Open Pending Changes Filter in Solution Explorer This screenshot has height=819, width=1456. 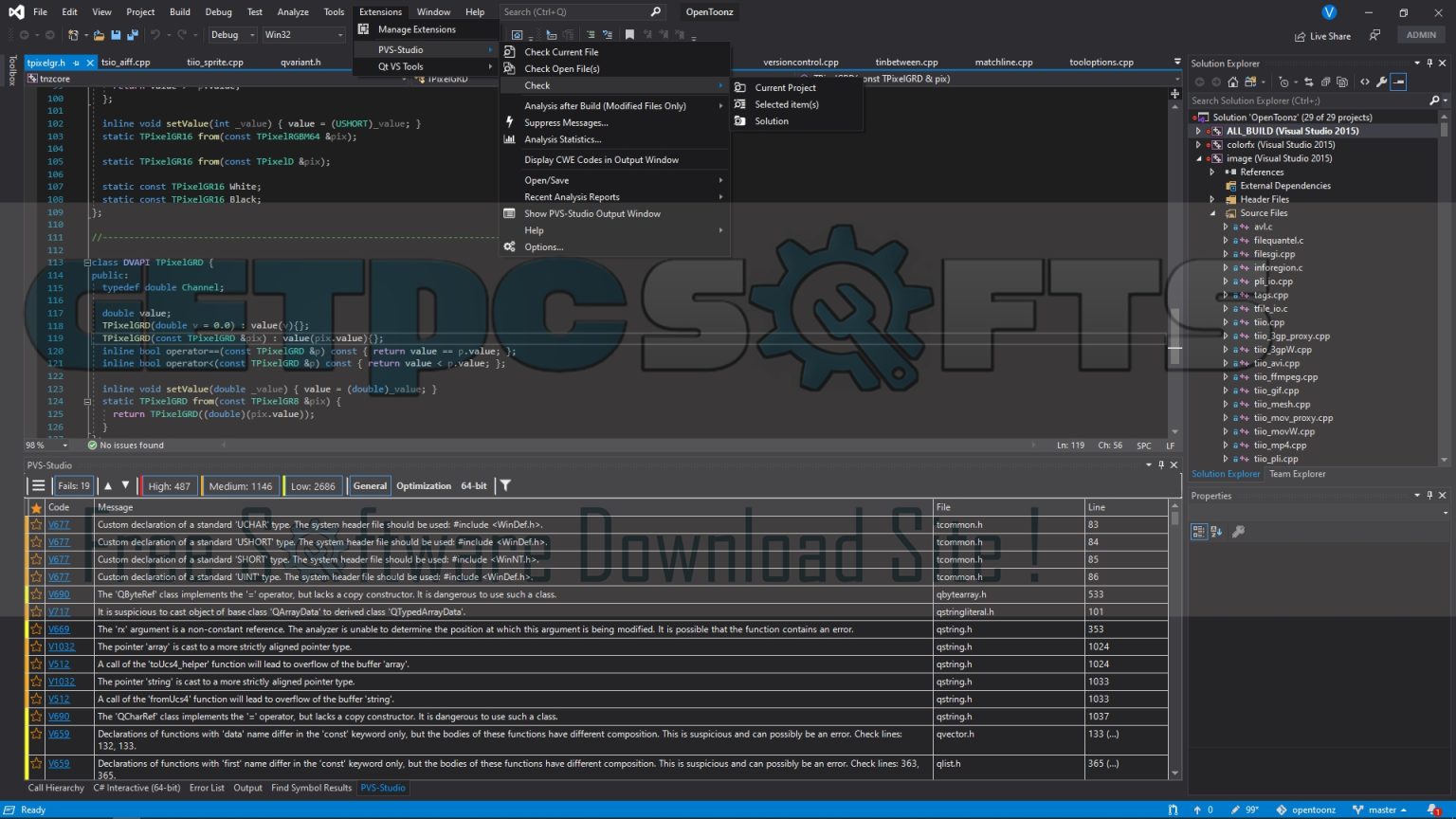point(1284,82)
